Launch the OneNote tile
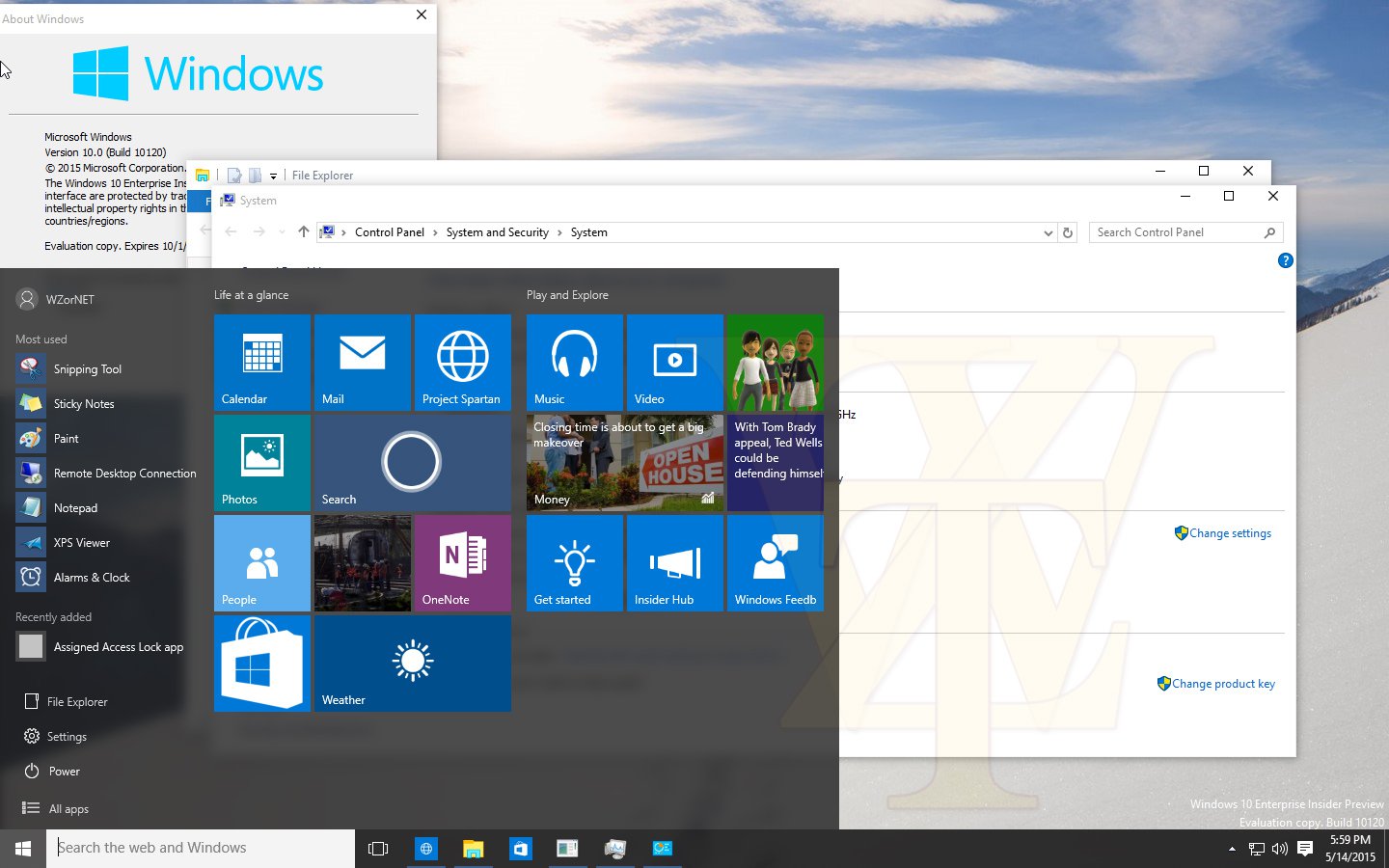The image size is (1389, 868). [x=463, y=563]
